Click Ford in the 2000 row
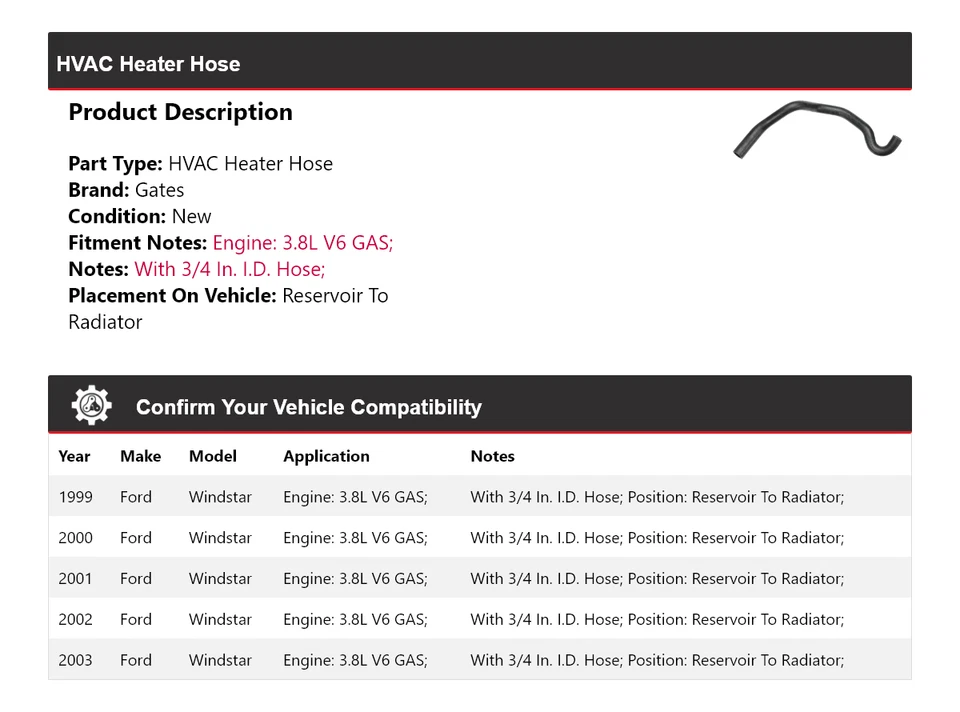 pos(136,538)
